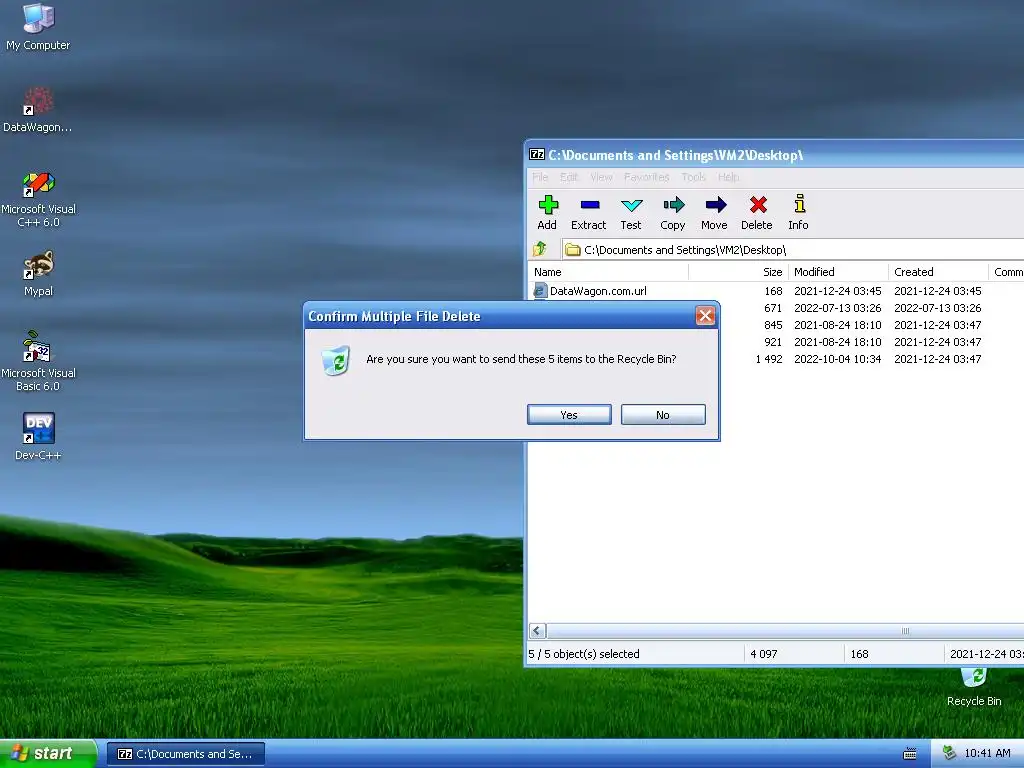Click the Test toolbar icon
Viewport: 1024px width, 768px height.
pos(631,213)
